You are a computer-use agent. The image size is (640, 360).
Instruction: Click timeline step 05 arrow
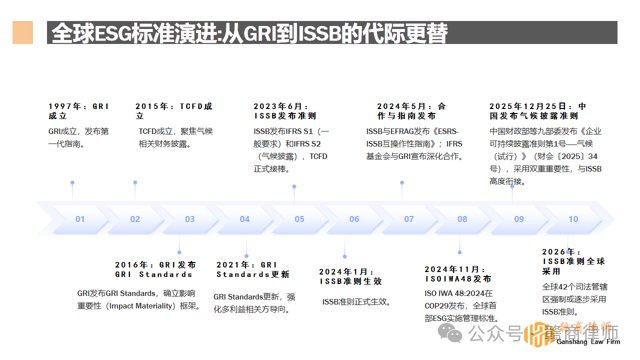[299, 219]
